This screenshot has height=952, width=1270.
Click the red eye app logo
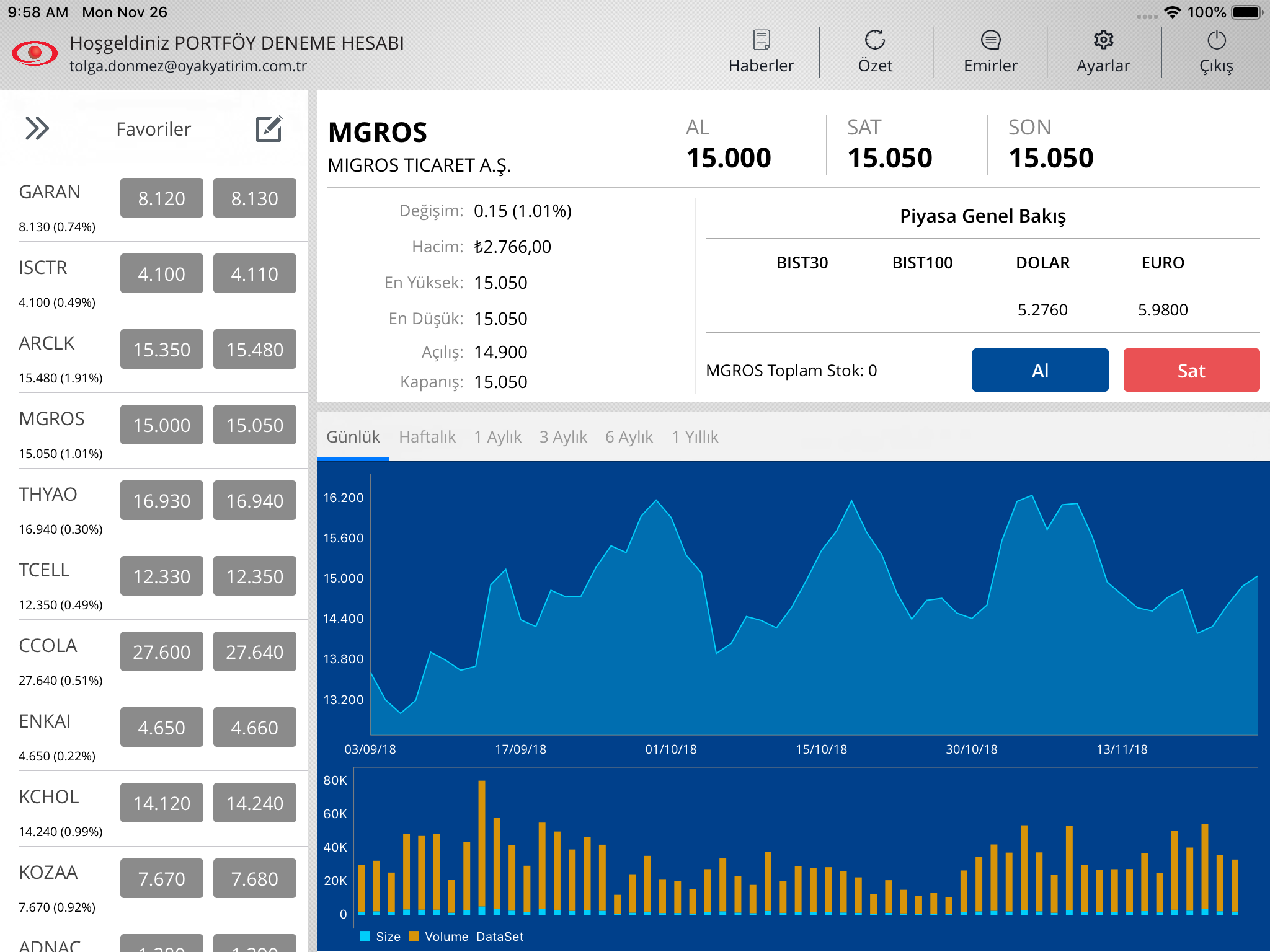35,53
